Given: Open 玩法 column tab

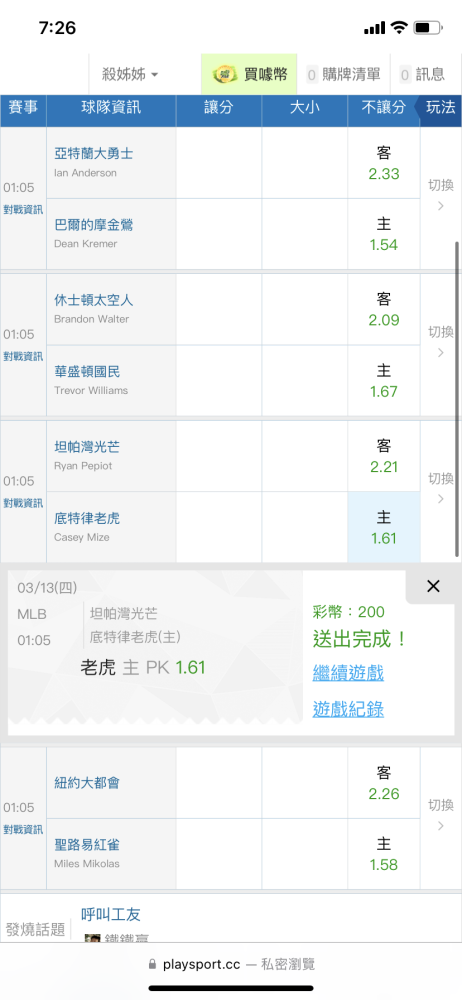Looking at the screenshot, I should click(440, 108).
